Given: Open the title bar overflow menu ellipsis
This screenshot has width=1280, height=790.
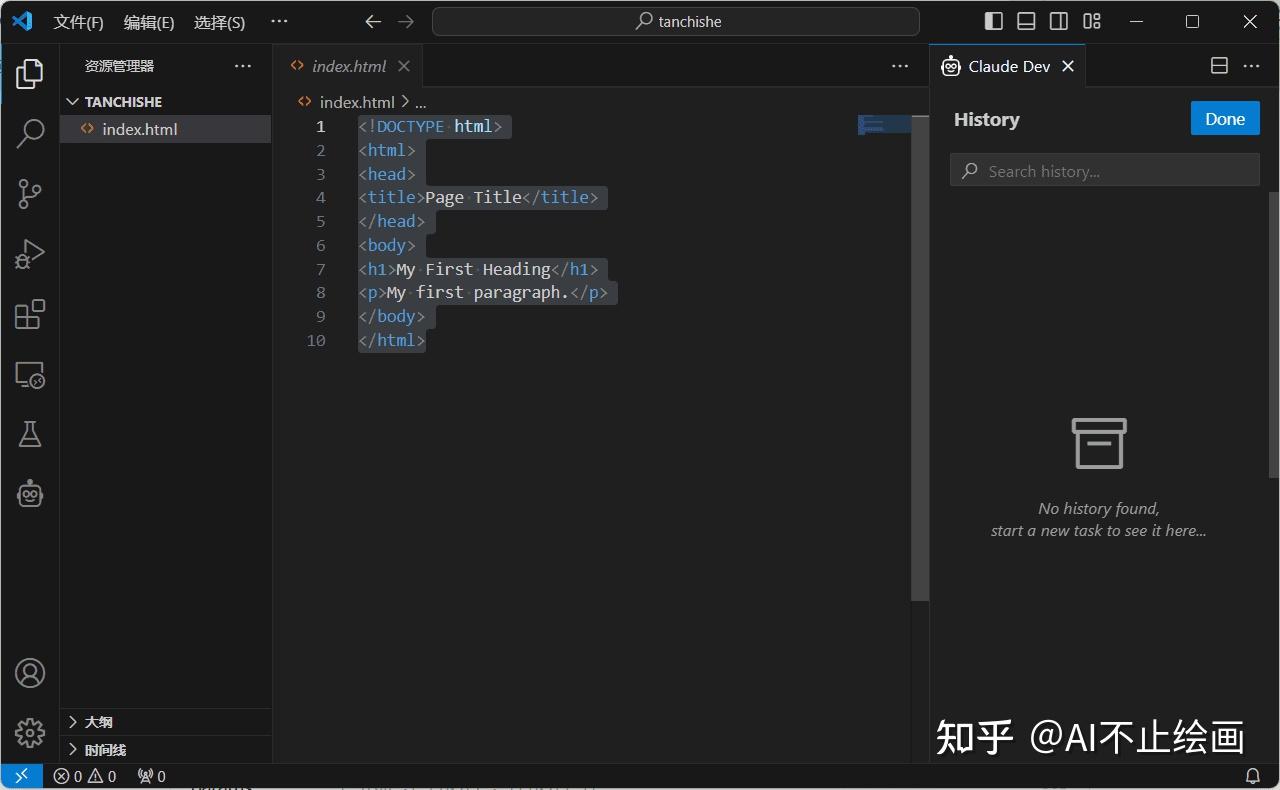Looking at the screenshot, I should point(279,21).
